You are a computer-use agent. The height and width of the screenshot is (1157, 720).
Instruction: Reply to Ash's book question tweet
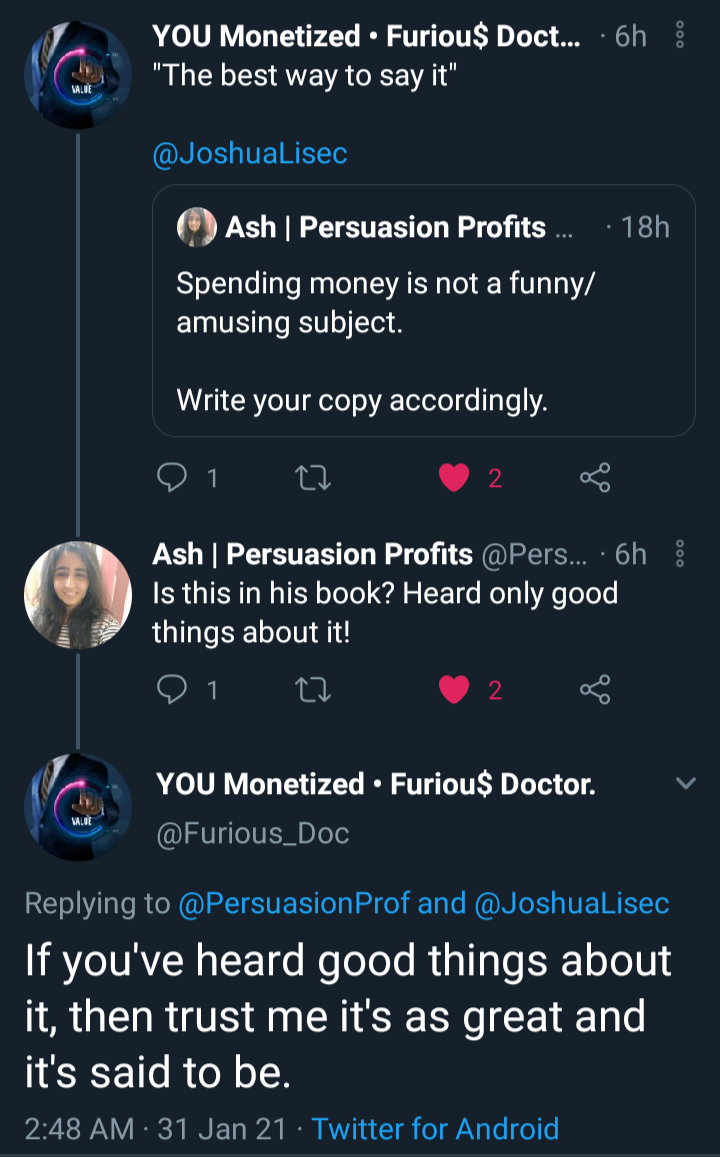pyautogui.click(x=174, y=689)
